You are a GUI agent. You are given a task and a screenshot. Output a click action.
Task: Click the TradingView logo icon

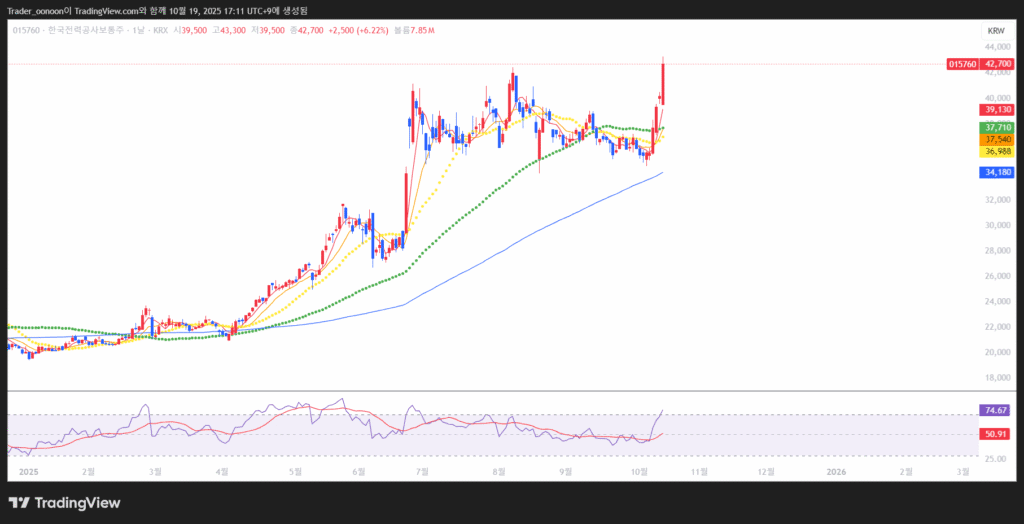tap(19, 503)
